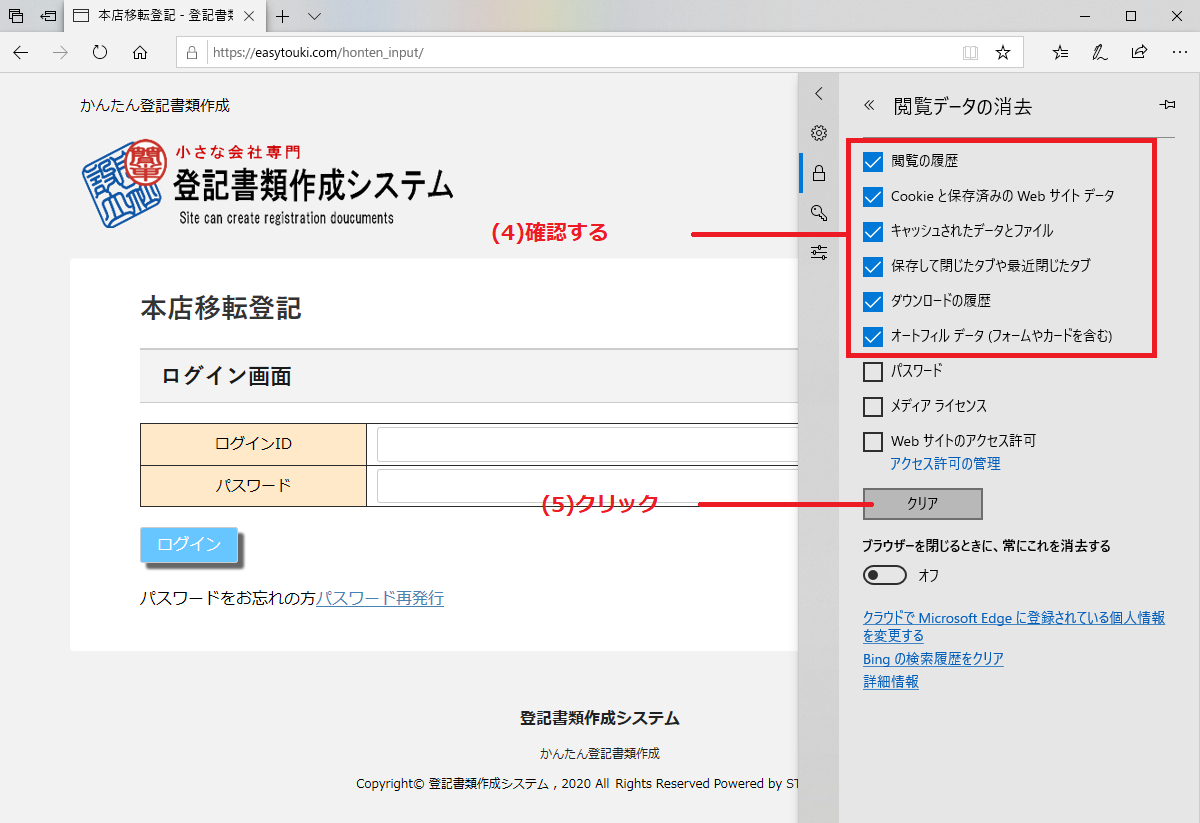This screenshot has width=1200, height=823.
Task: Uncheck the 閲覧の履歴 checkbox
Action: point(873,161)
